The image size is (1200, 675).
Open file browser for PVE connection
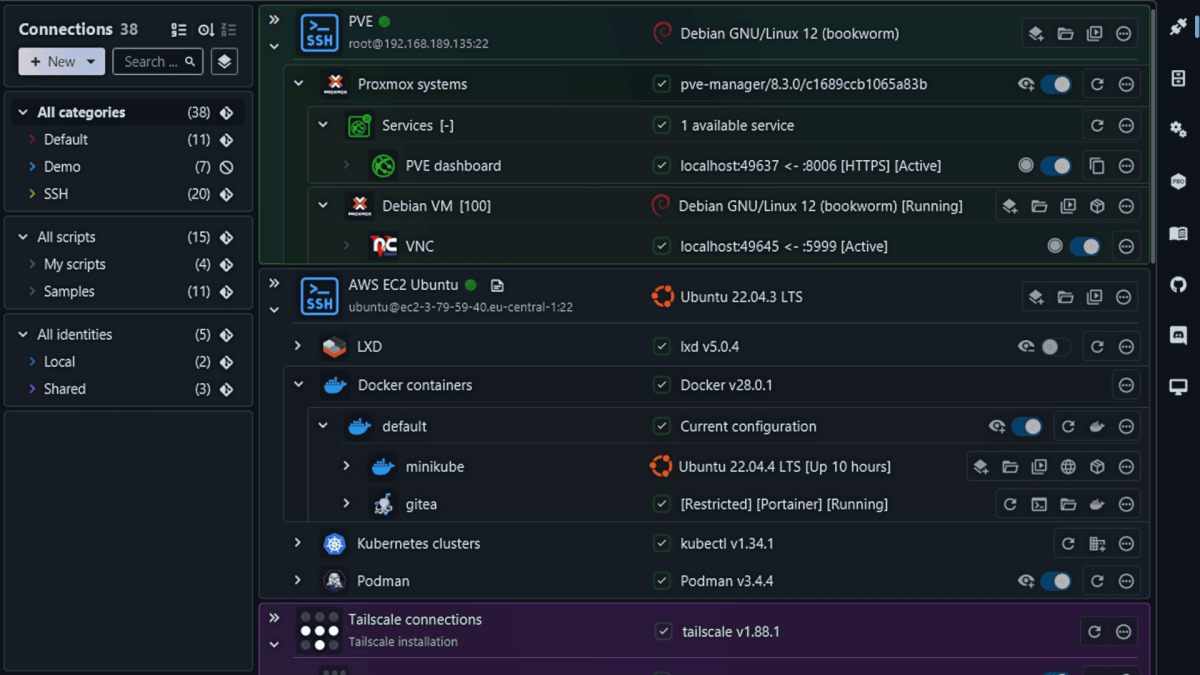1065,34
